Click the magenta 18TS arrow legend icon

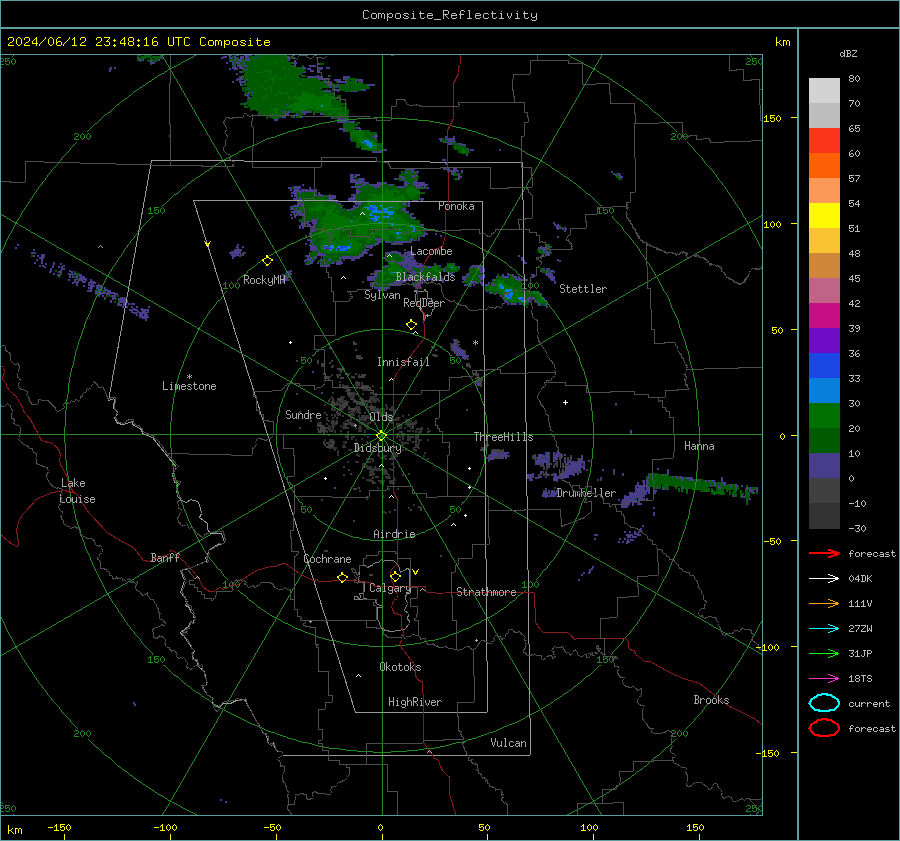coord(824,679)
